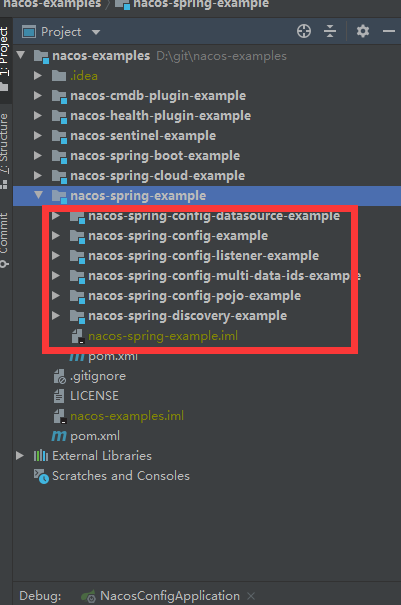Viewport: 401px width, 605px height.
Task: Open the Commit side tab
Action: pyautogui.click(x=5, y=240)
